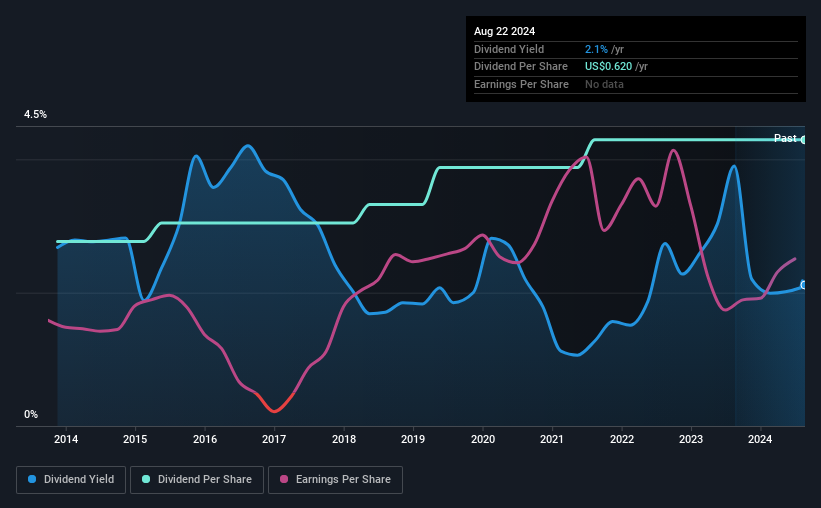Click the 2018 x-axis label
This screenshot has height=508, width=821.
click(x=344, y=439)
